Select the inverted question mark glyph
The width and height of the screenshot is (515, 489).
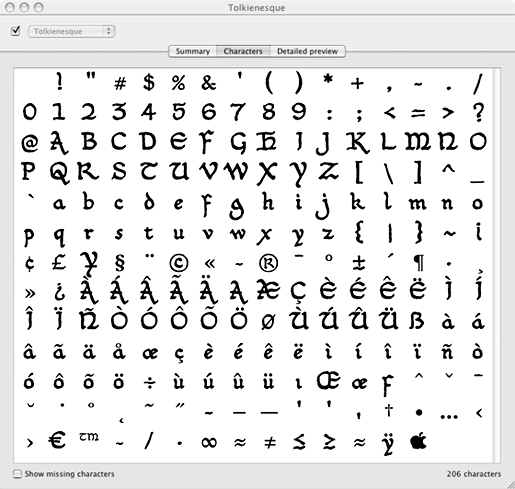[x=59, y=291]
